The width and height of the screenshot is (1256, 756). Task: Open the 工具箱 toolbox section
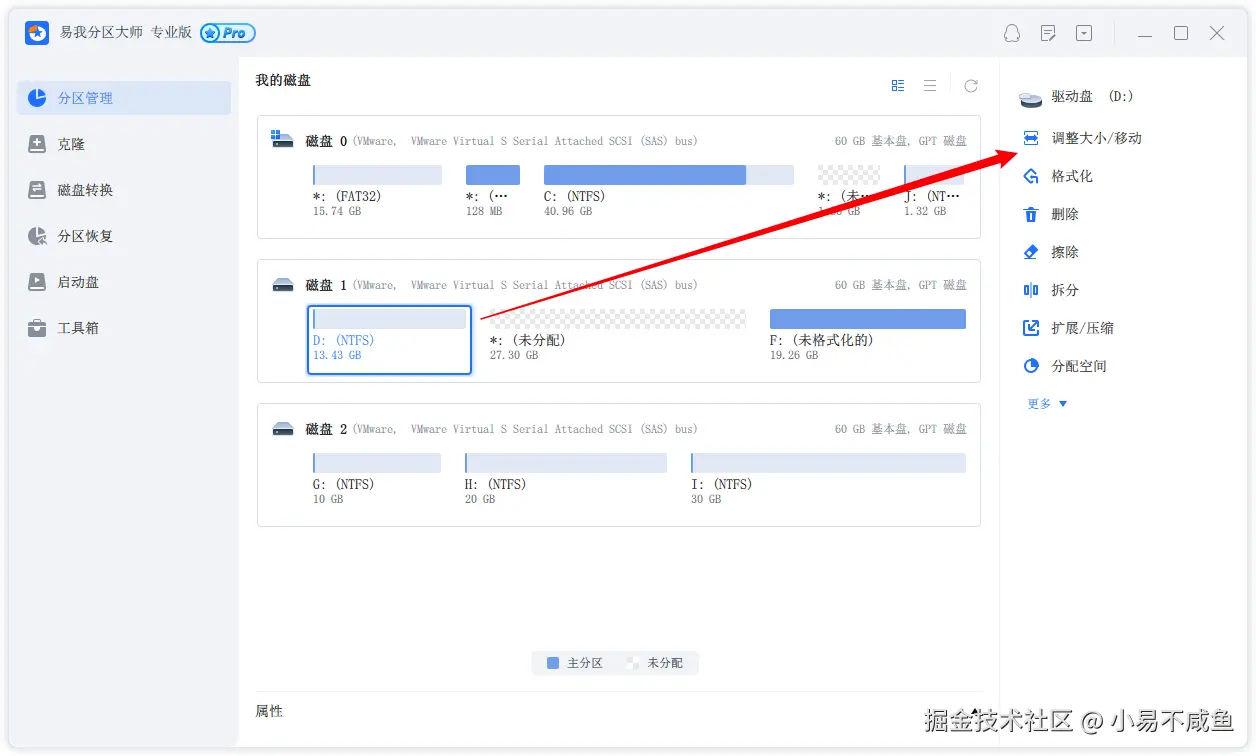(x=124, y=328)
